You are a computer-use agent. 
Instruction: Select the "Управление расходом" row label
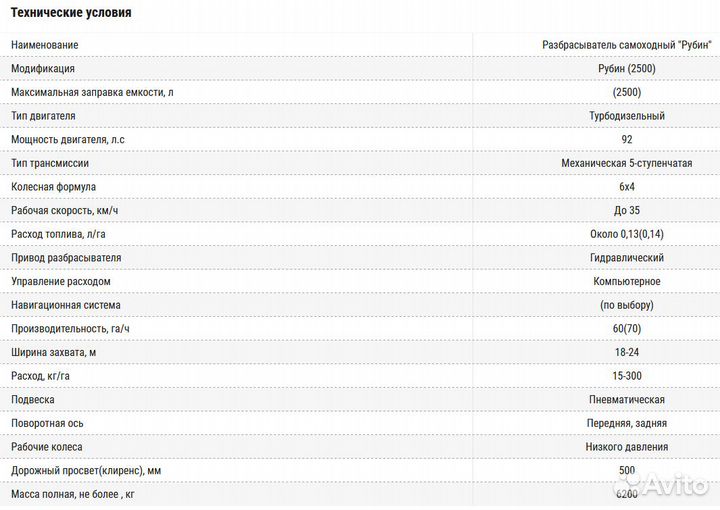pos(60,282)
